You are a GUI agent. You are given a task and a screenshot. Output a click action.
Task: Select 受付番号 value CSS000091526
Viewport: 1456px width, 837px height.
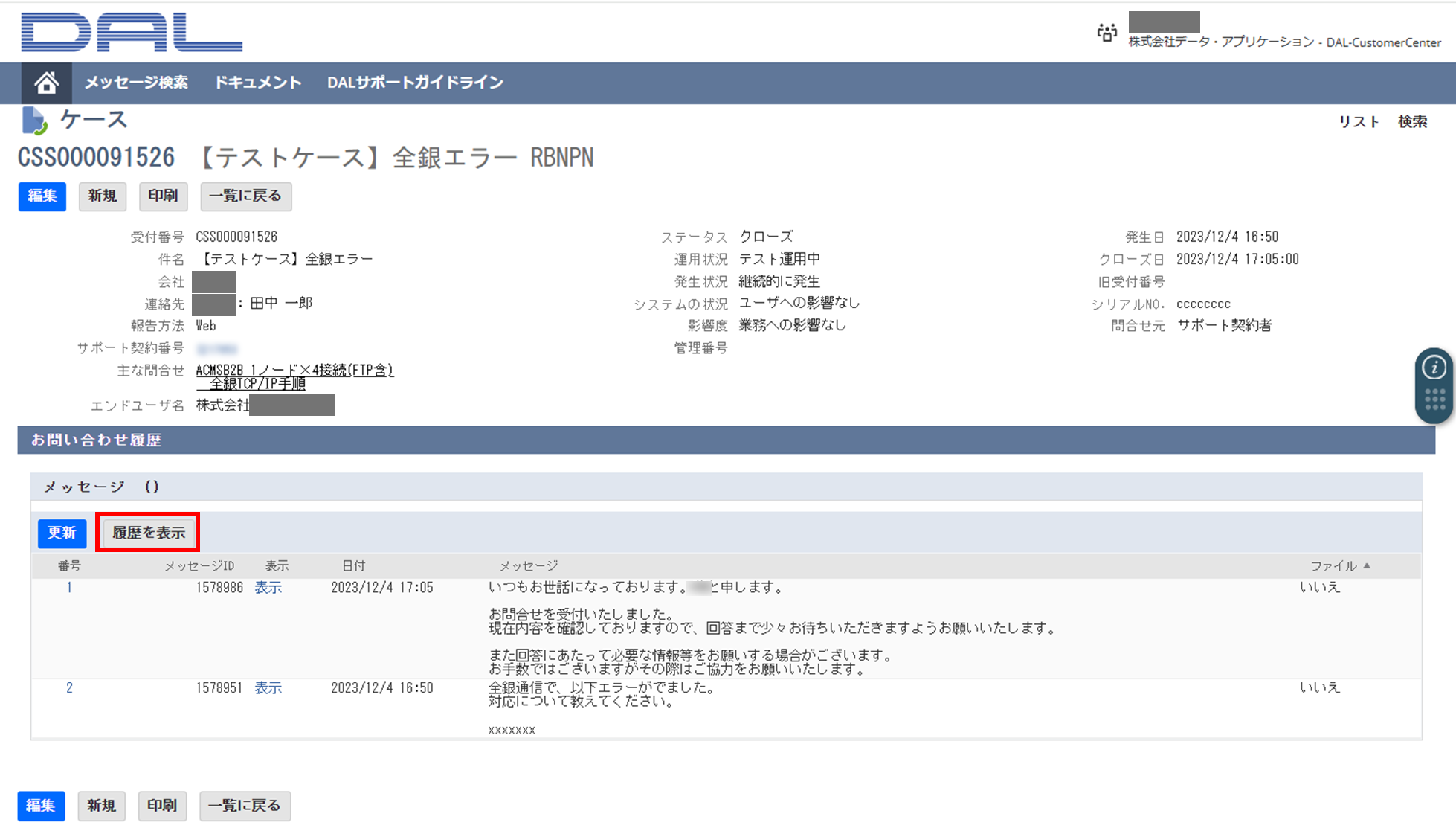[236, 237]
